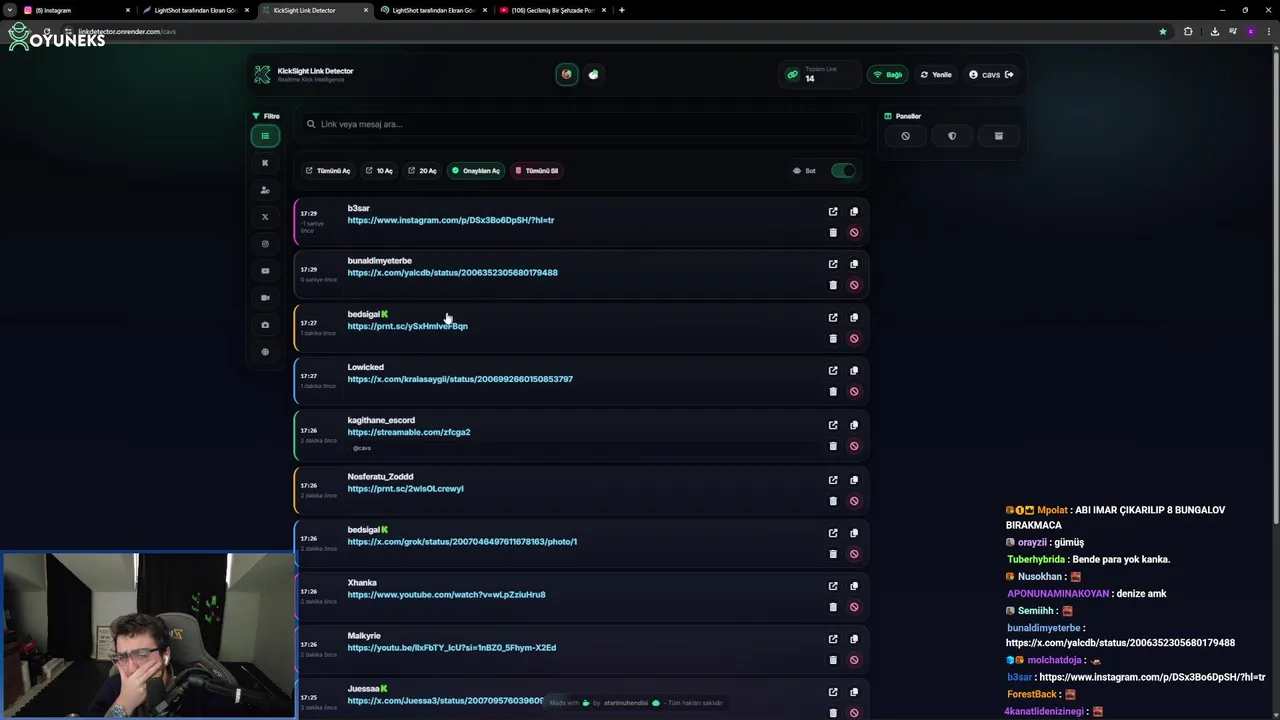
Task: Open bunaldimyeterbe's link externally
Action: tap(833, 264)
